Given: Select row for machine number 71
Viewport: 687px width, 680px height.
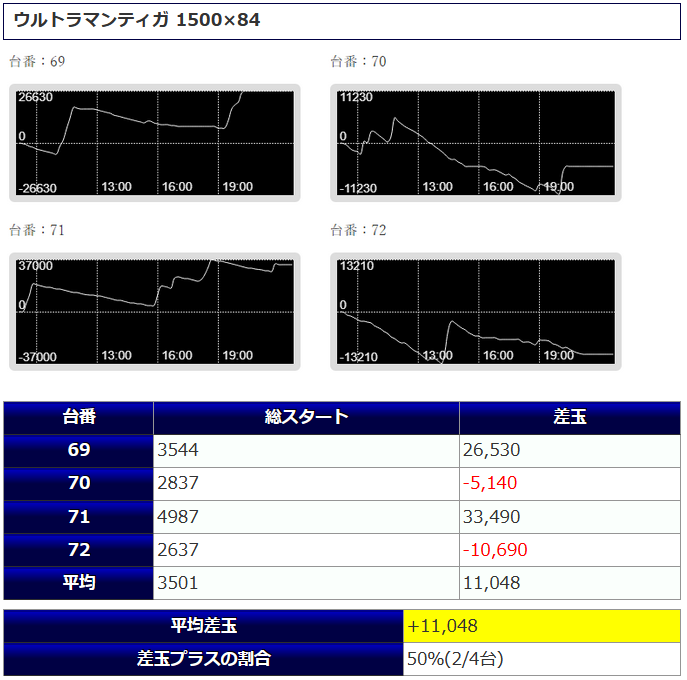Looking at the screenshot, I should (79, 517).
